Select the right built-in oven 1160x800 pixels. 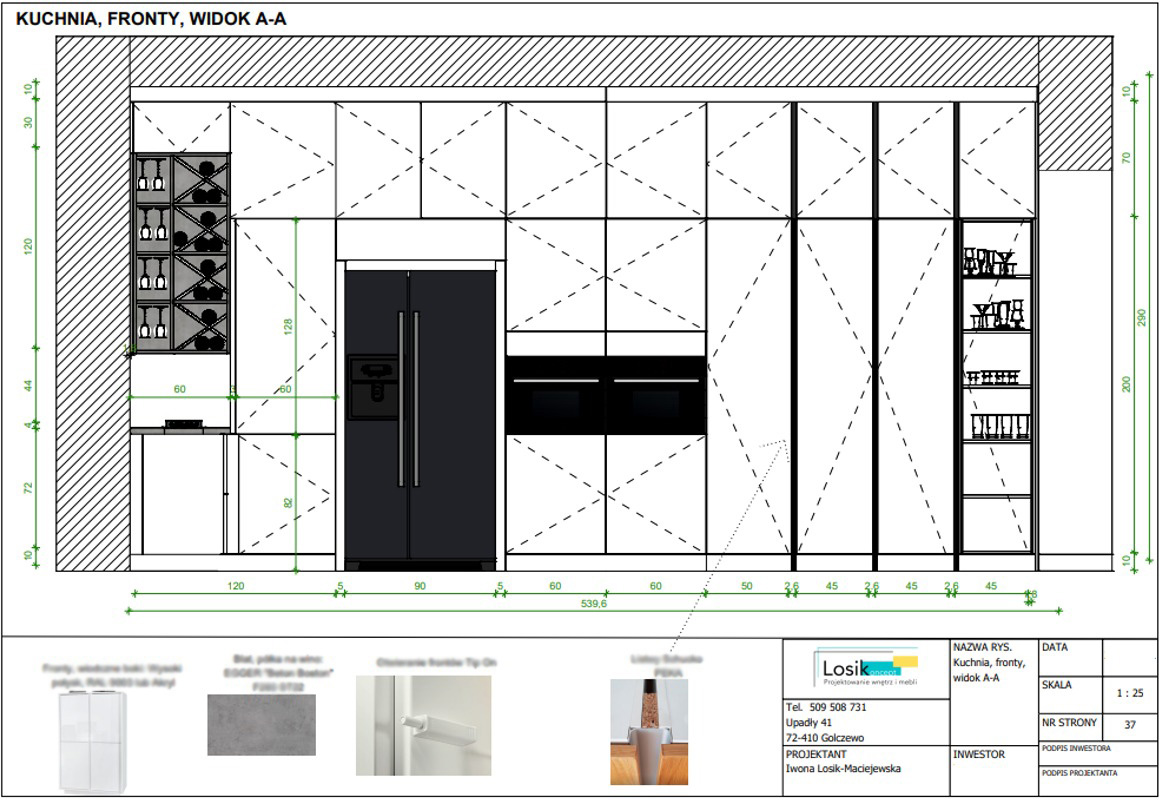pos(657,395)
